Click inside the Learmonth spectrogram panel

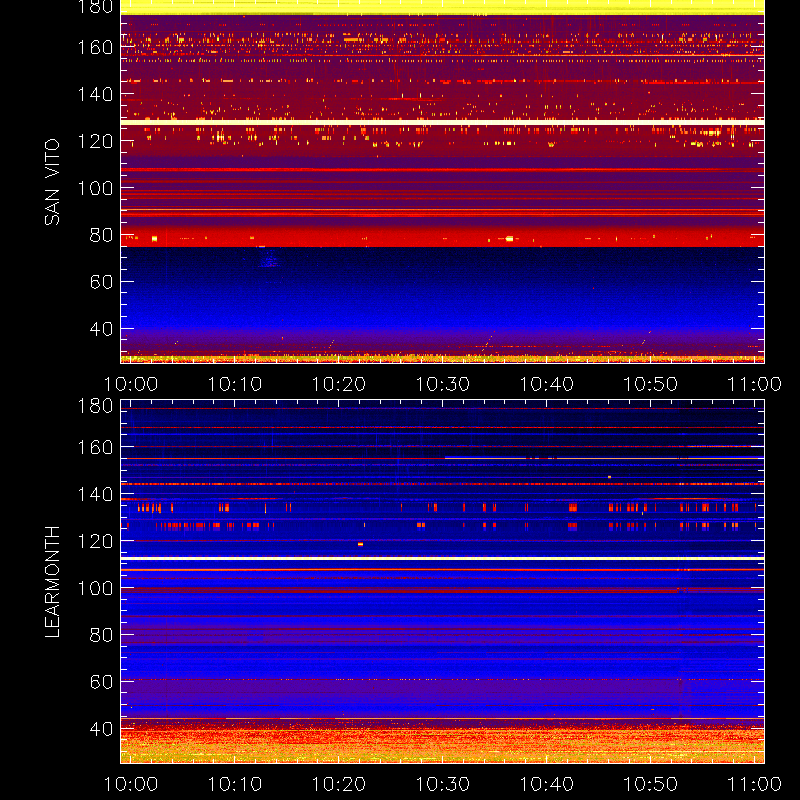[x=442, y=582]
